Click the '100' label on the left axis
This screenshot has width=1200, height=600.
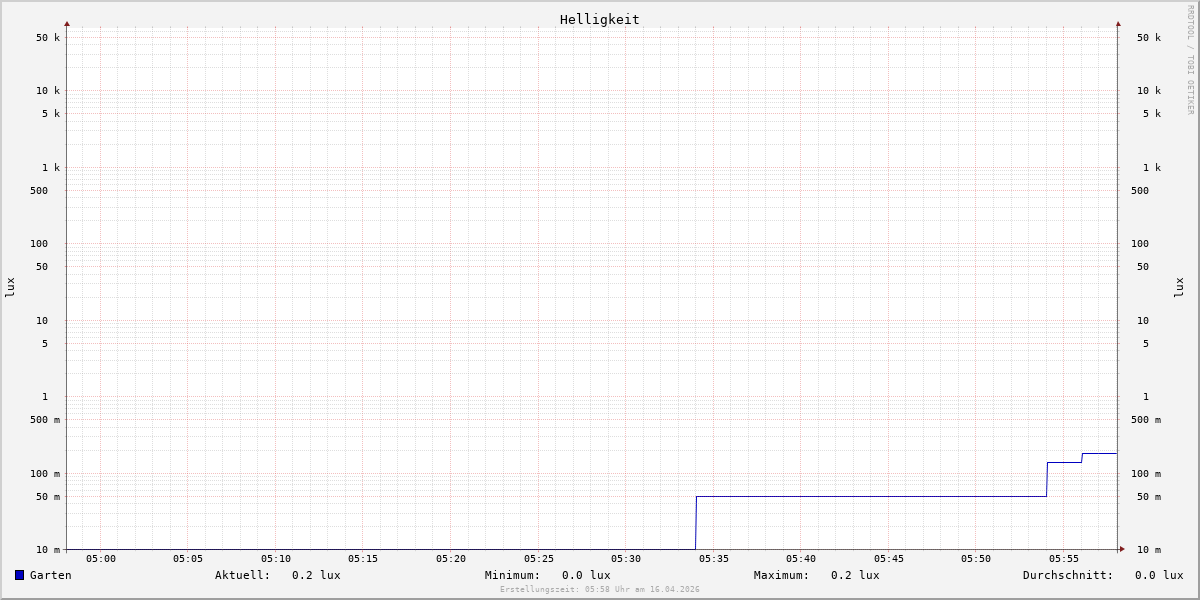pos(39,244)
